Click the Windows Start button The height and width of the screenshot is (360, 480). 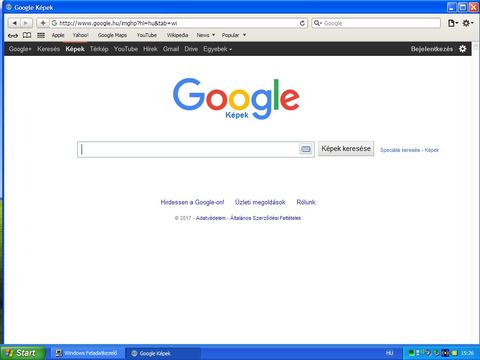[22, 353]
